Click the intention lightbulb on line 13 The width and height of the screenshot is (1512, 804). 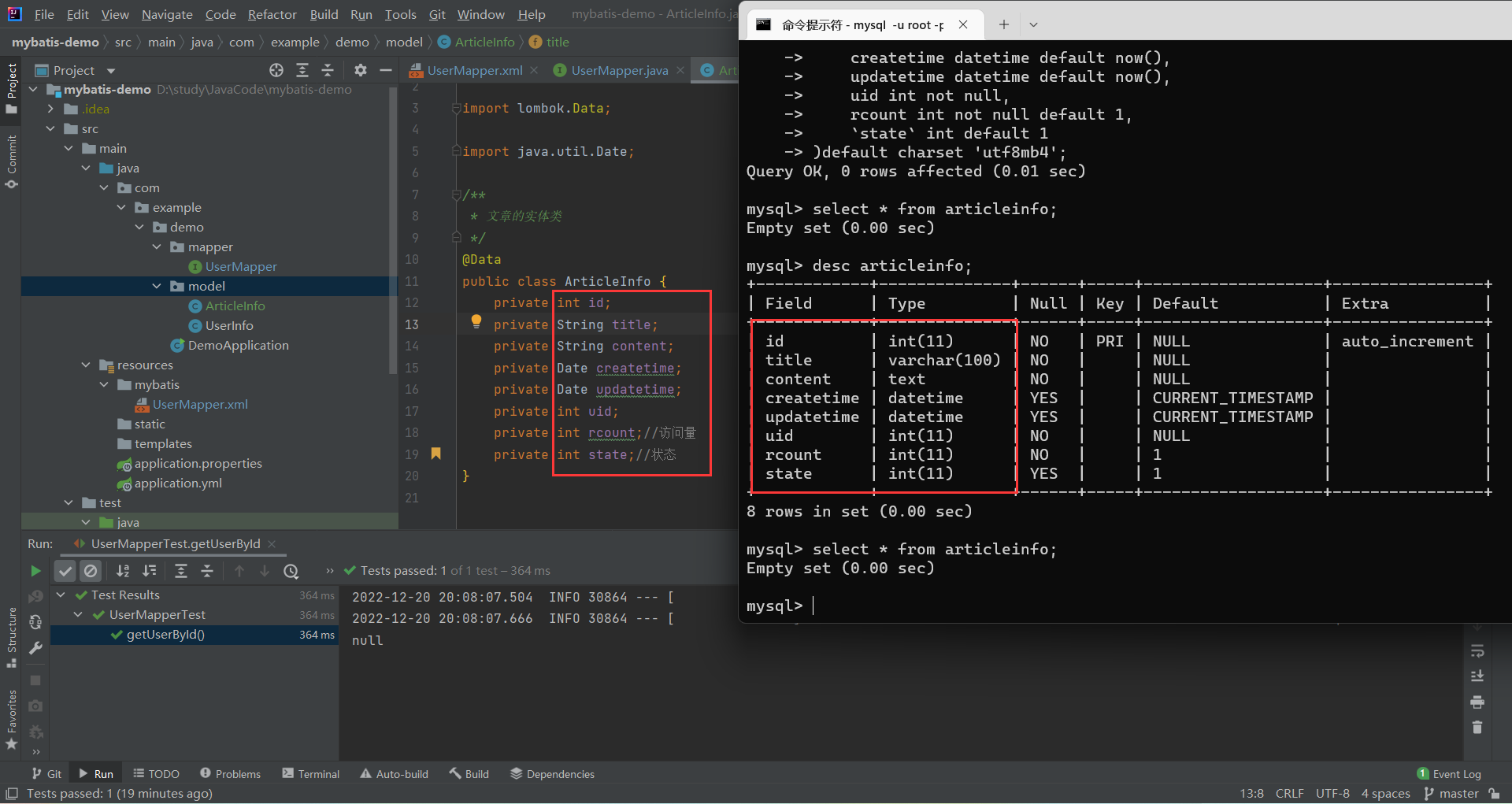(x=476, y=321)
